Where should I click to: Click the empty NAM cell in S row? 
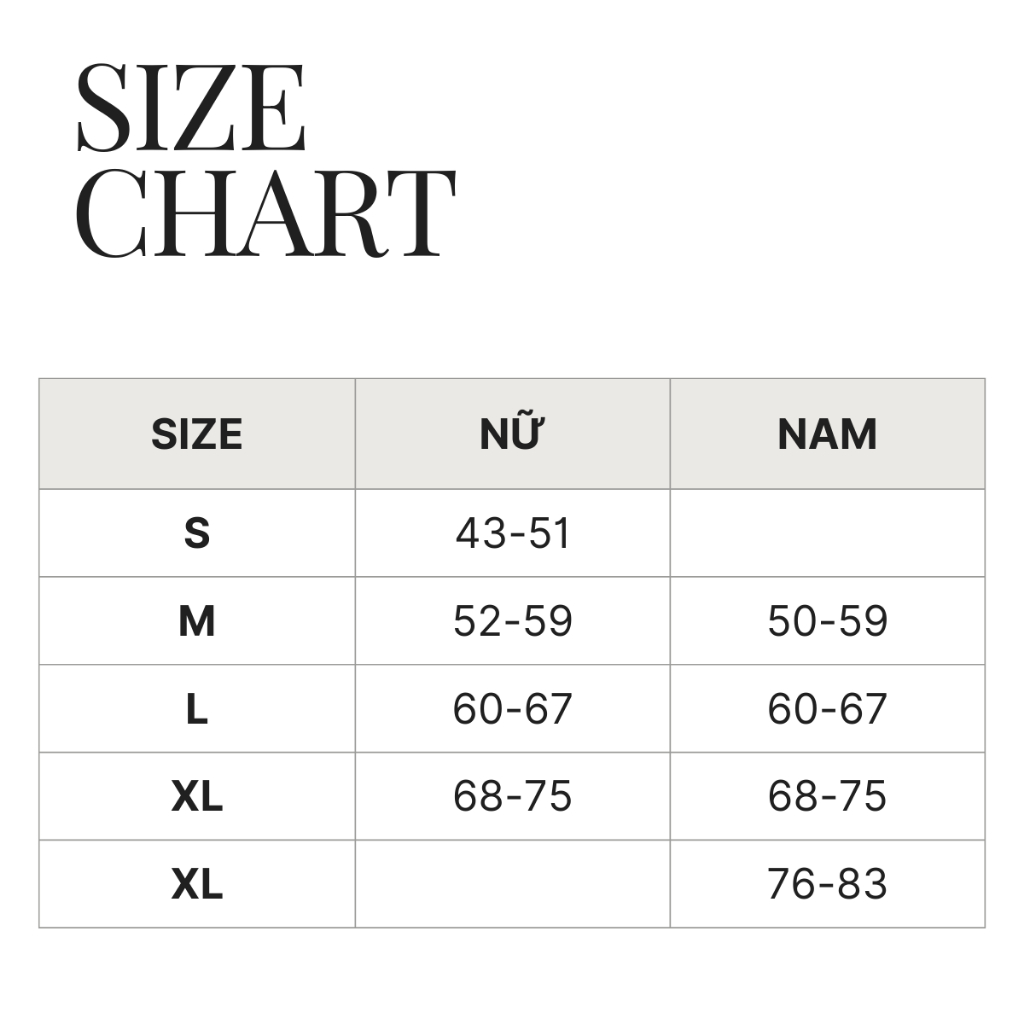[x=827, y=533]
